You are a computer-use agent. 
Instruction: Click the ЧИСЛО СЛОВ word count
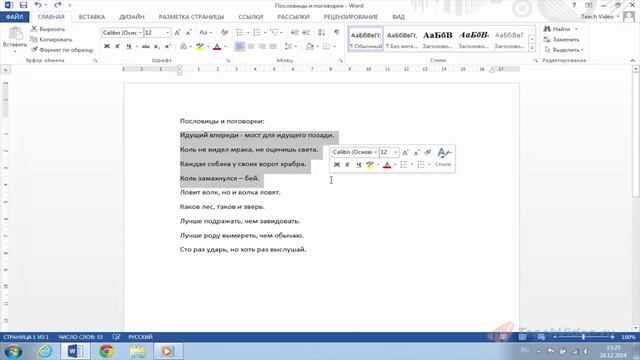click(x=80, y=337)
